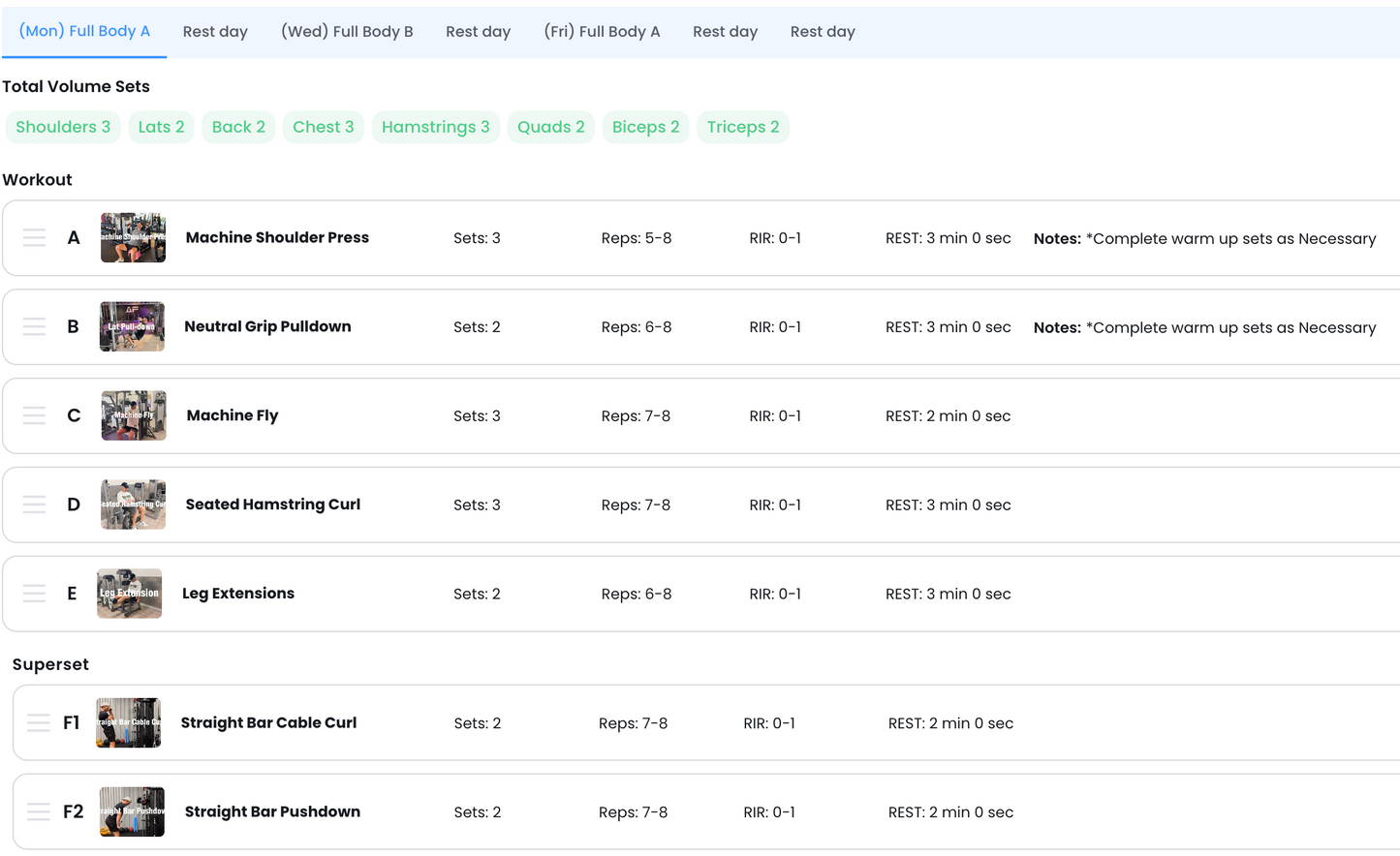The image size is (1400, 856).
Task: Click the Shoulders 3 volume tag
Action: [x=63, y=127]
